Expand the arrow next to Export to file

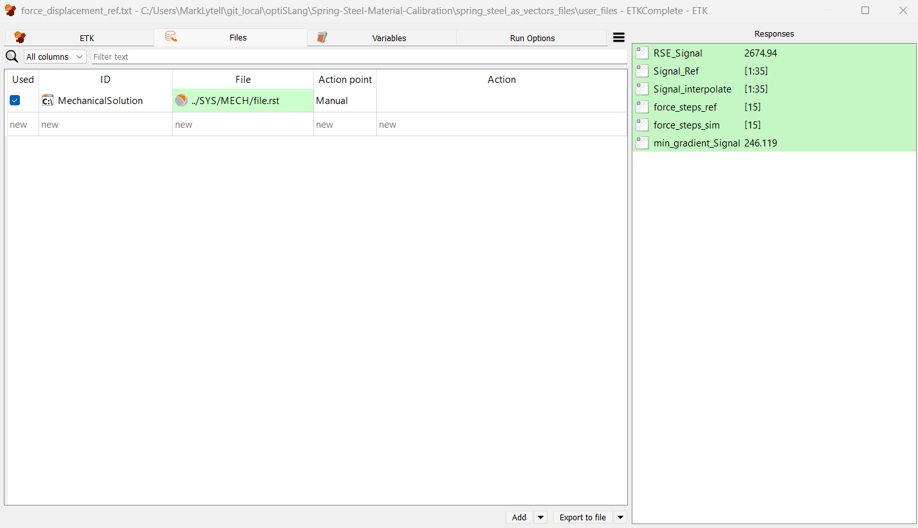click(x=620, y=517)
